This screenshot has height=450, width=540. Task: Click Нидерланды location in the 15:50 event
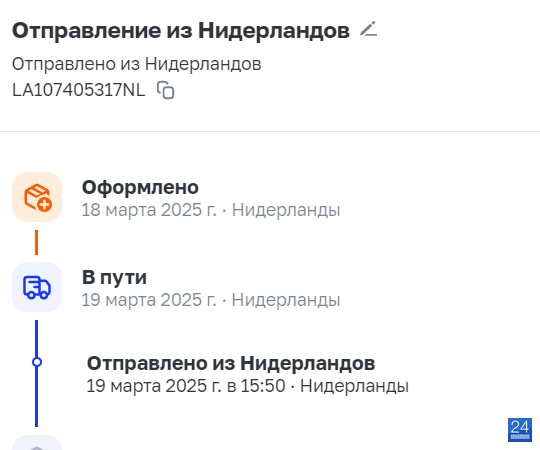coord(354,386)
